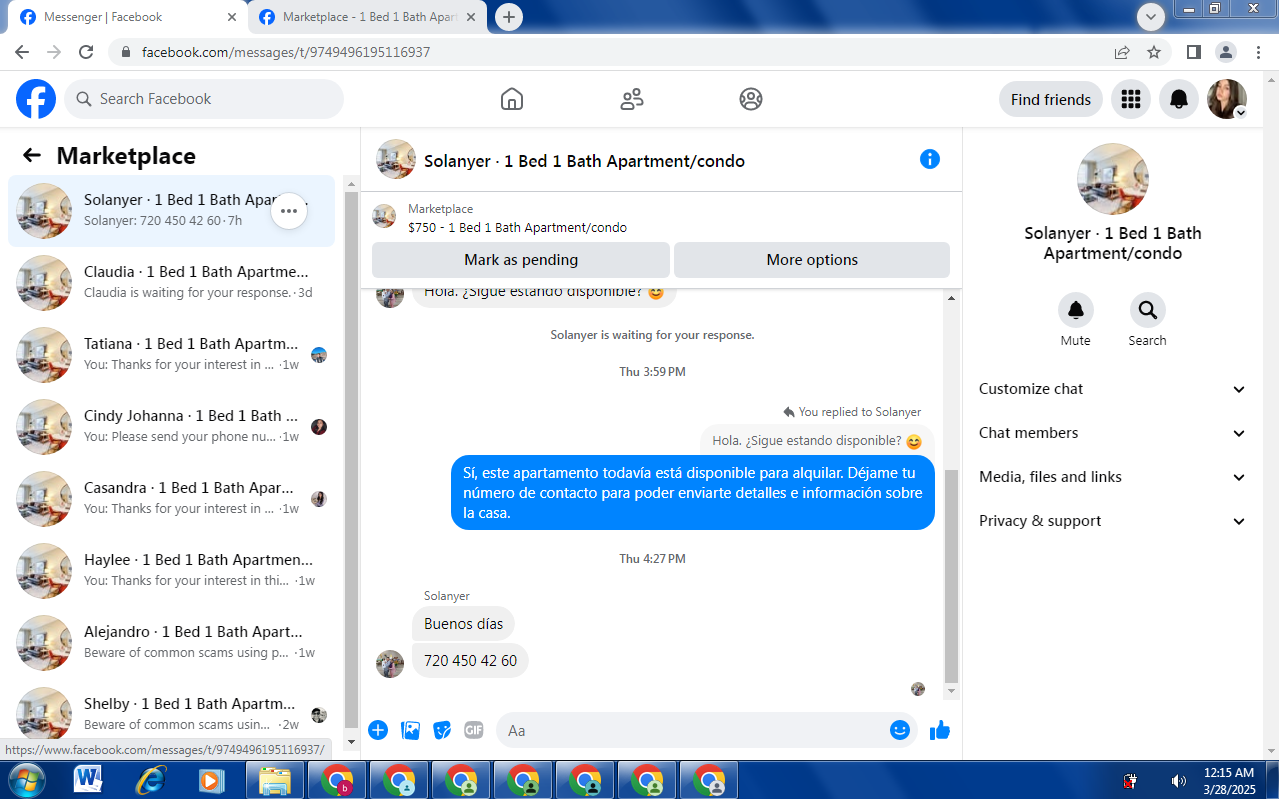This screenshot has width=1279, height=799.
Task: Search in conversation with magnifier icon
Action: 1147,310
